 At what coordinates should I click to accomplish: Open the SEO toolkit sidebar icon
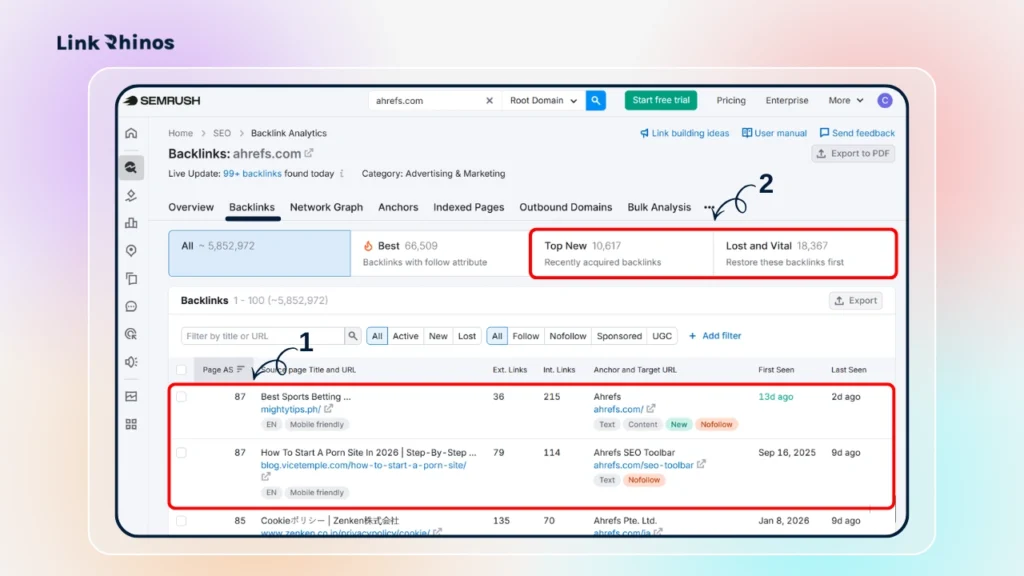click(131, 167)
